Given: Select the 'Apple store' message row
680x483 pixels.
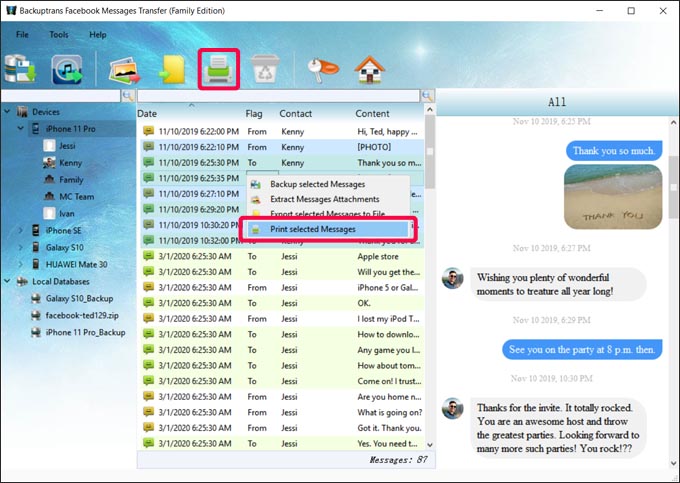Looking at the screenshot, I should [x=282, y=256].
